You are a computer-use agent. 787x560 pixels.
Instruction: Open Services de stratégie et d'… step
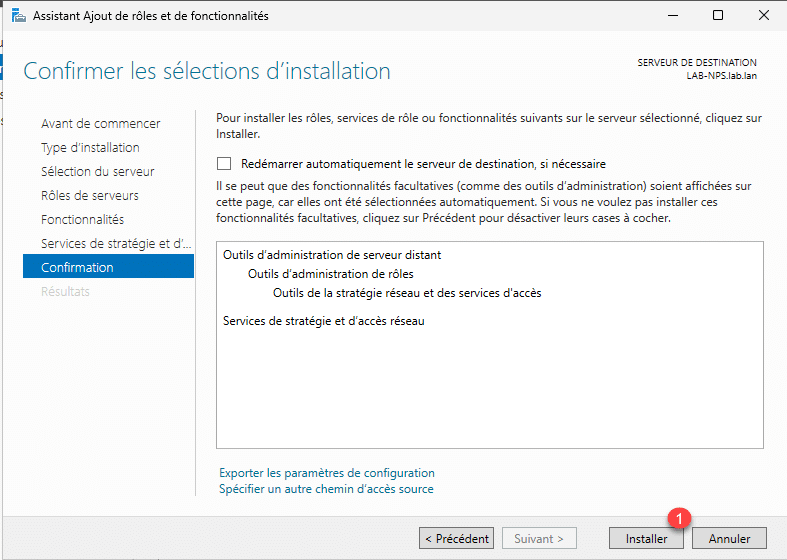(x=115, y=244)
